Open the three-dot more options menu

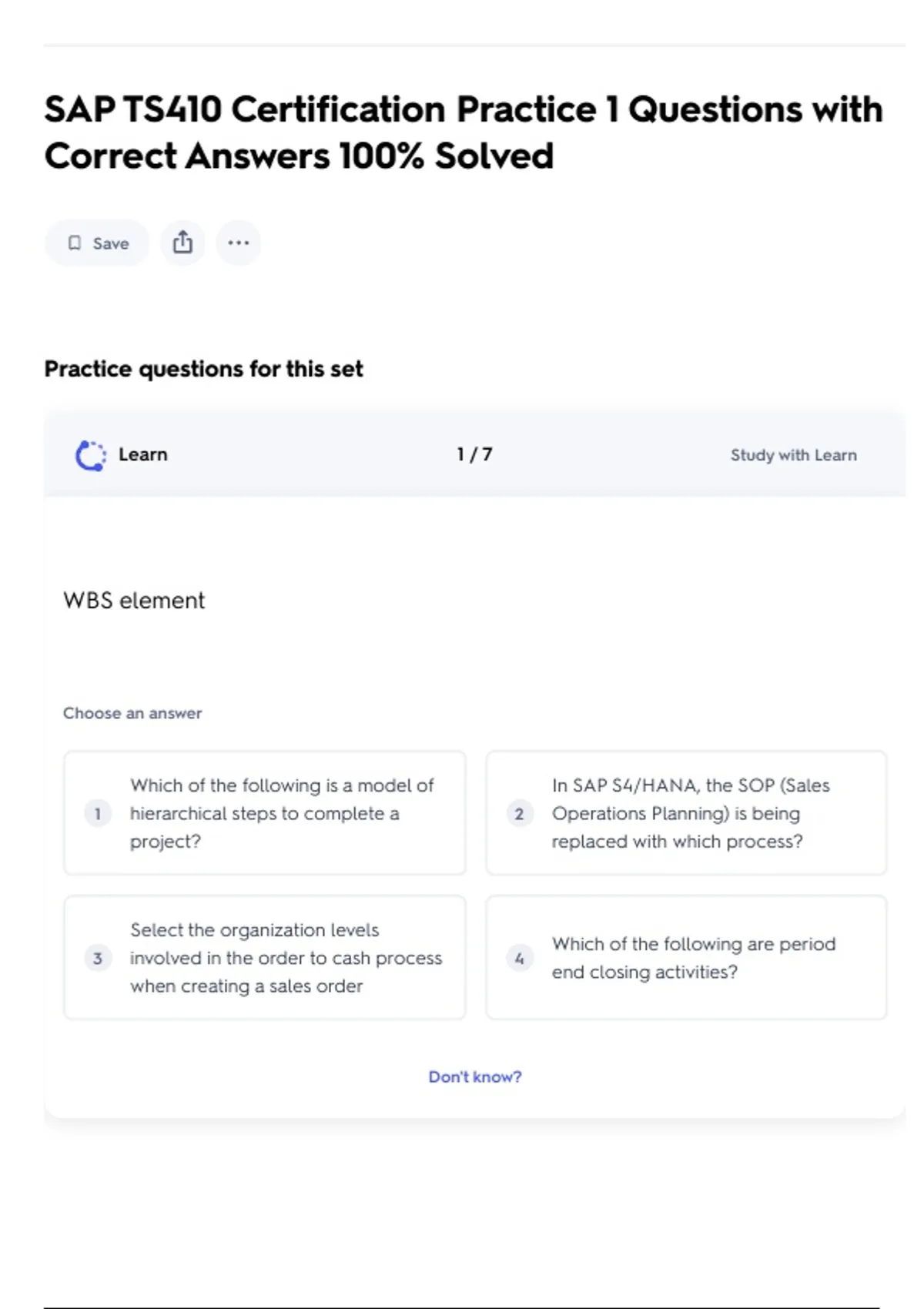click(239, 243)
